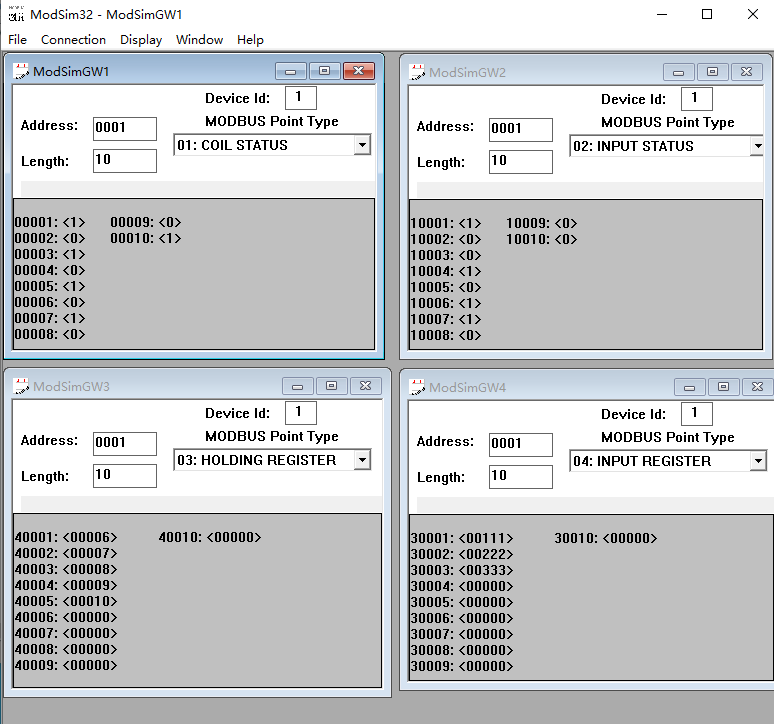The height and width of the screenshot is (724, 774).
Task: Open the File menu
Action: (17, 39)
